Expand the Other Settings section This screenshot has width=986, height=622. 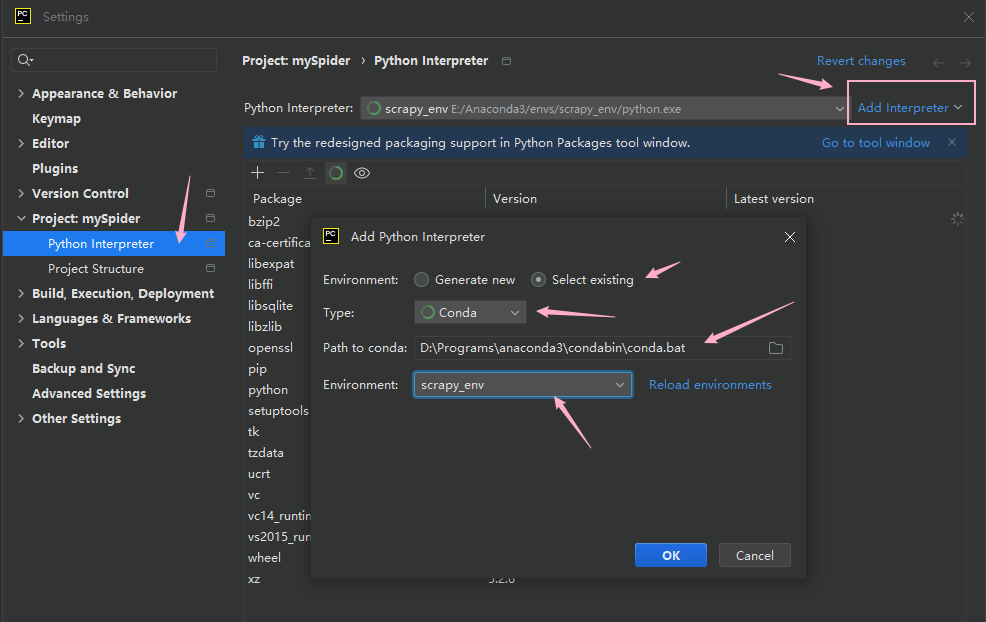click(21, 418)
